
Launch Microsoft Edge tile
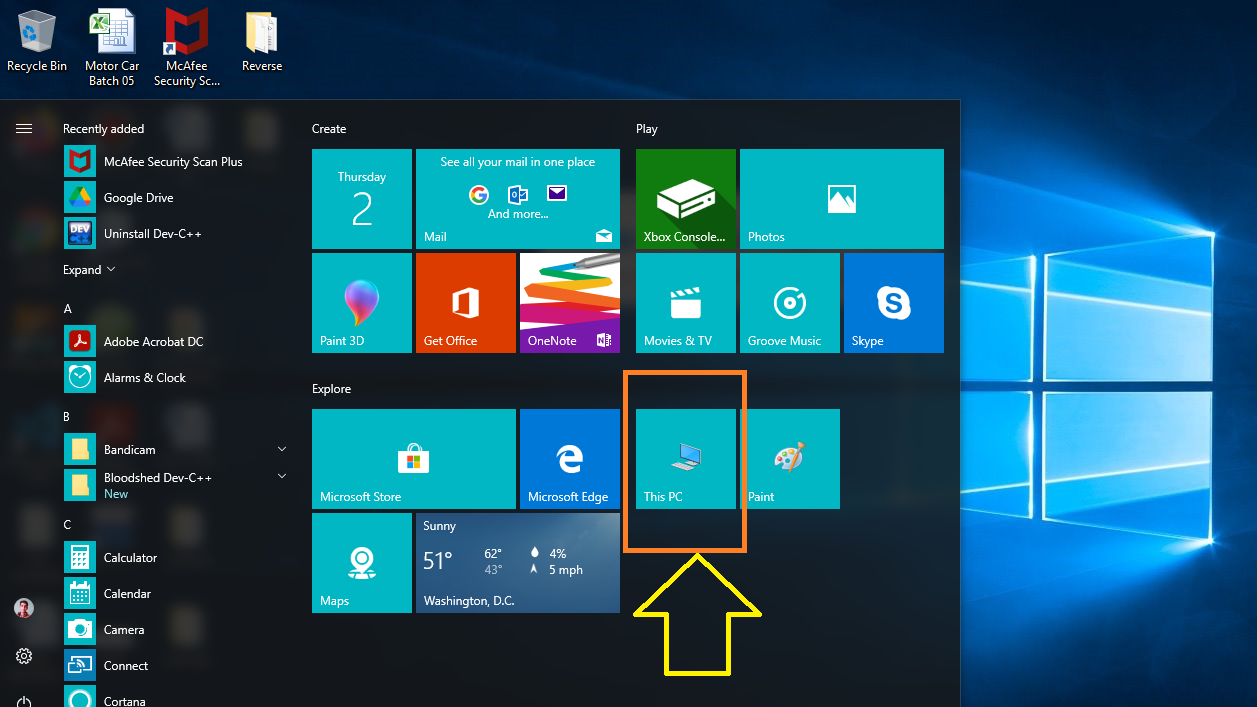tap(570, 459)
